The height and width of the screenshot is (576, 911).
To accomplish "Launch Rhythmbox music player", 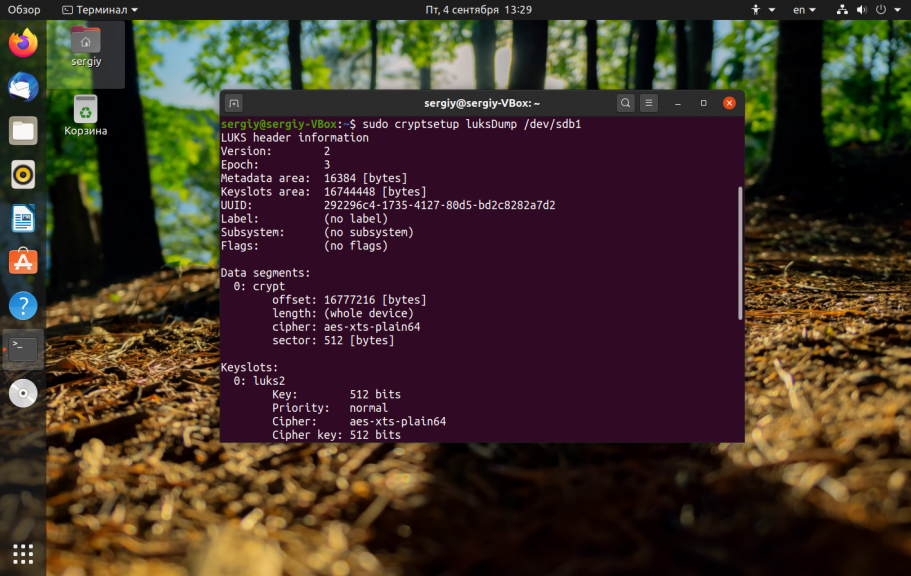I will [23, 174].
